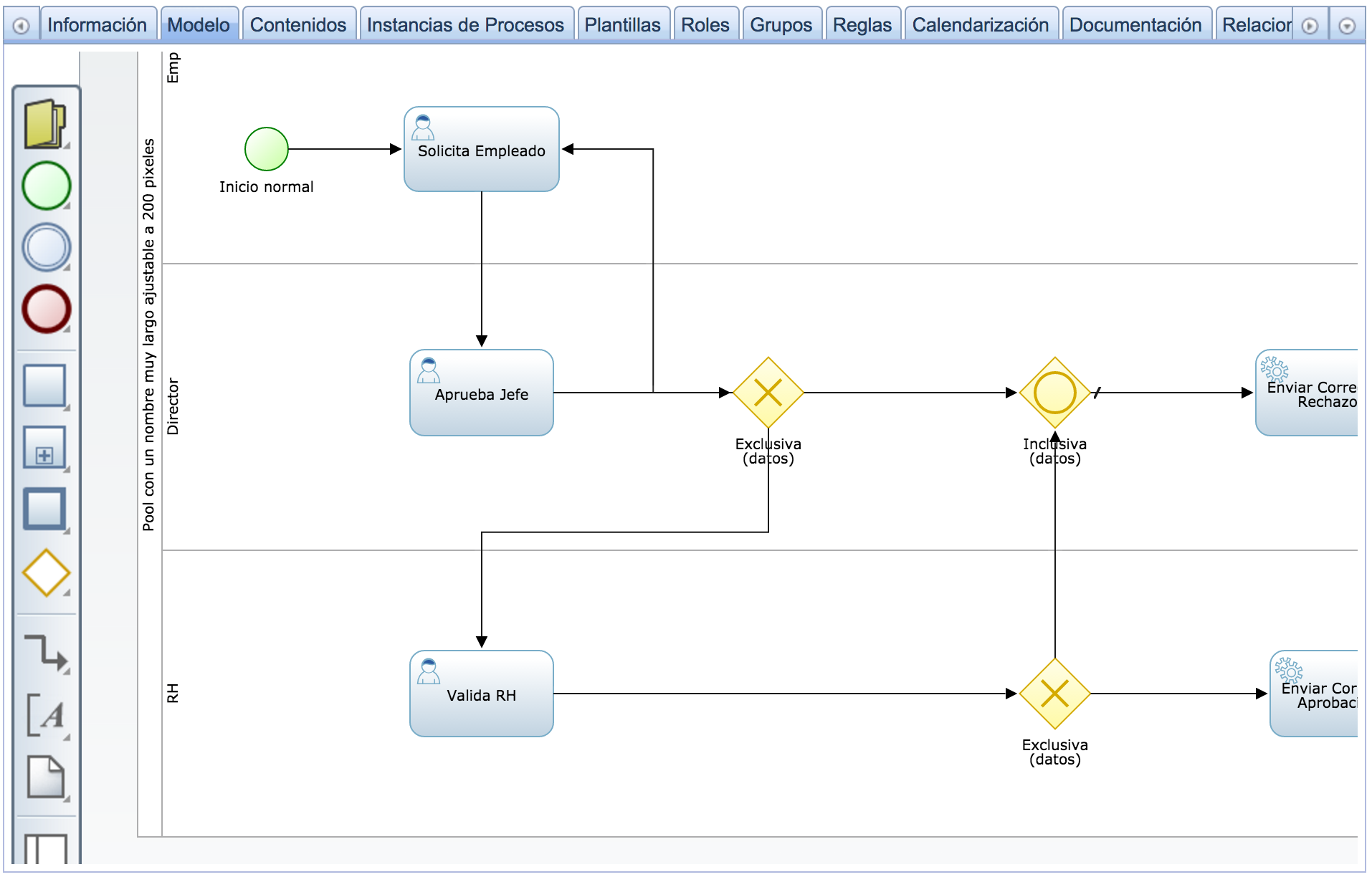Select the green start event tool
This screenshot has height=877, width=1372.
(46, 186)
